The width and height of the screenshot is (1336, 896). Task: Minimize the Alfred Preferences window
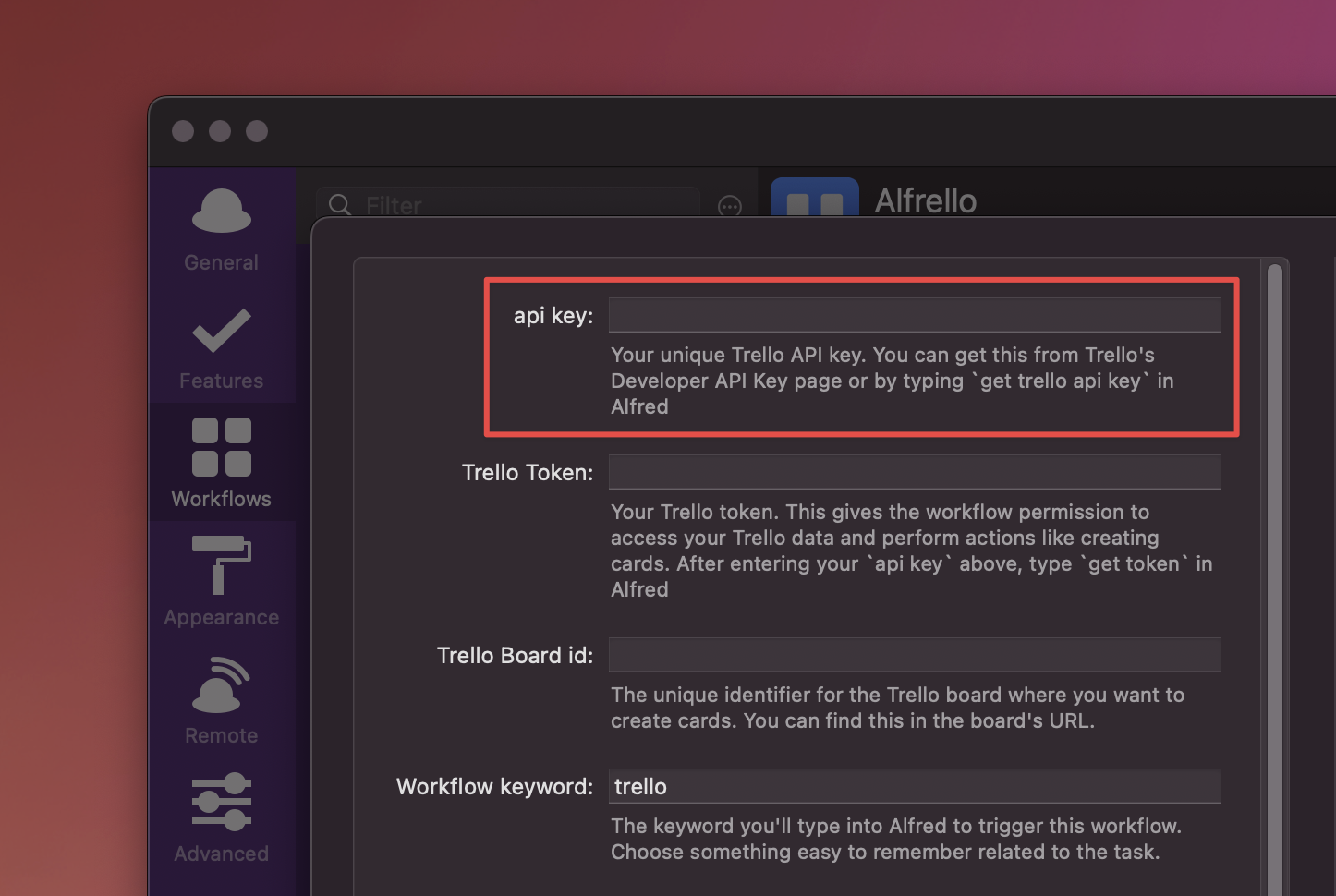(220, 131)
